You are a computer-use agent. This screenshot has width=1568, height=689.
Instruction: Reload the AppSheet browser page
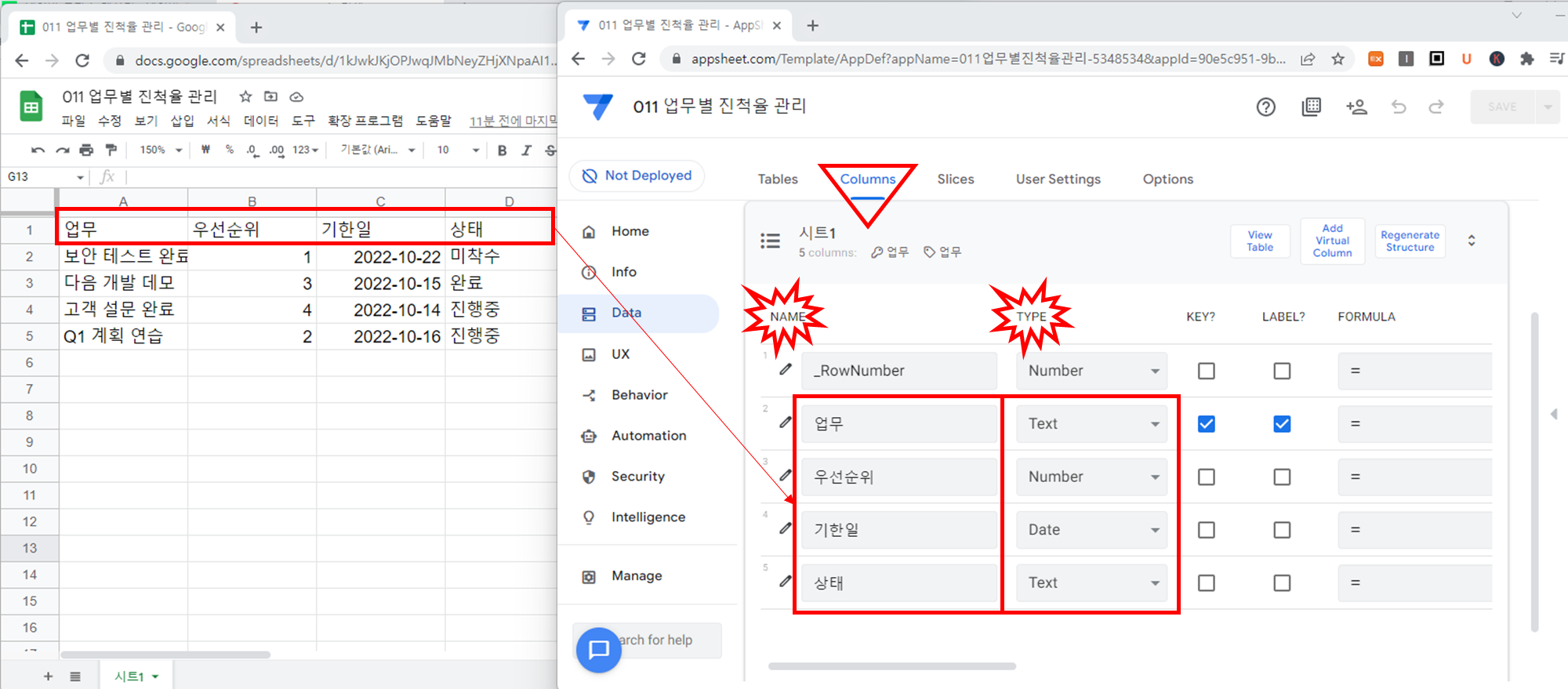(x=639, y=59)
